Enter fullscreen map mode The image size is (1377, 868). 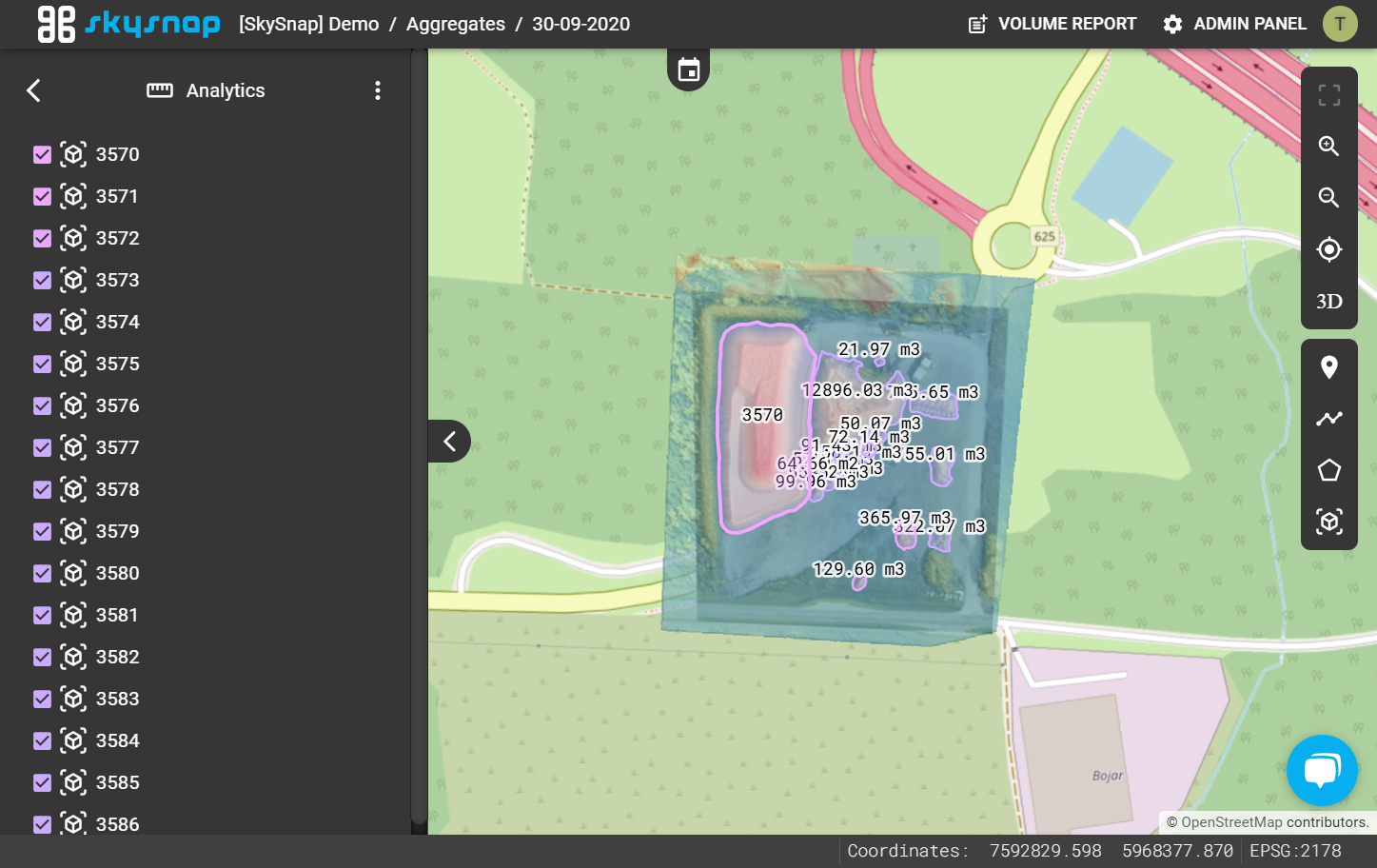1329,95
